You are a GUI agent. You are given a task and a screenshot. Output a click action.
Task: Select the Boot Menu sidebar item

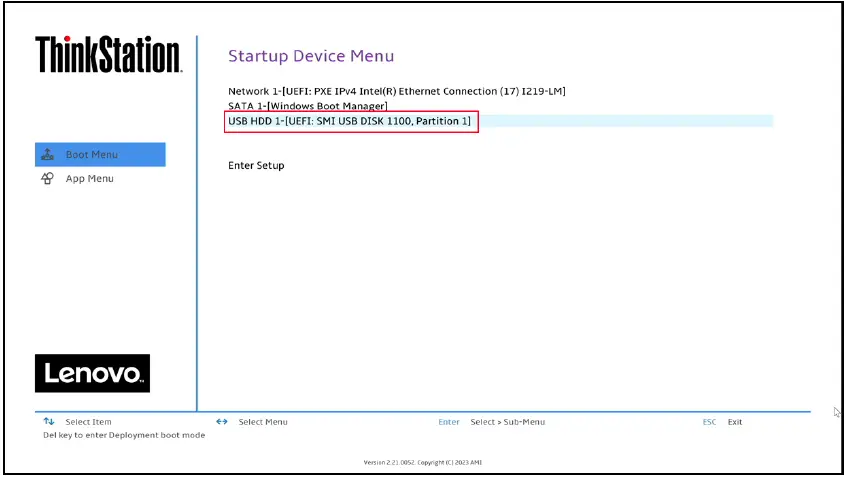tap(100, 154)
